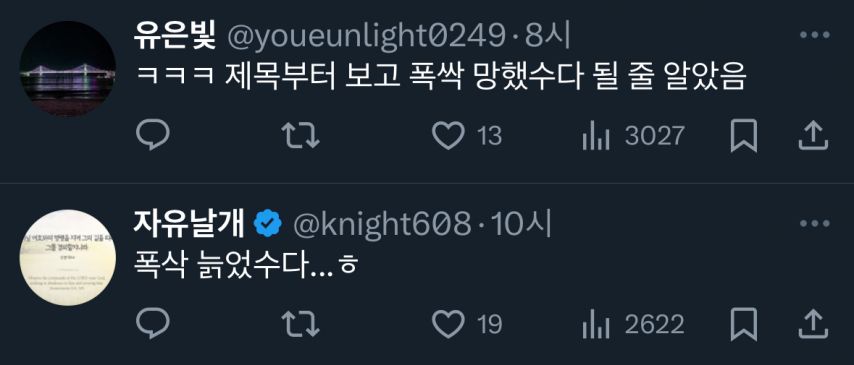Bookmark 자유날개's tweet
The image size is (854, 365).
[x=743, y=324]
